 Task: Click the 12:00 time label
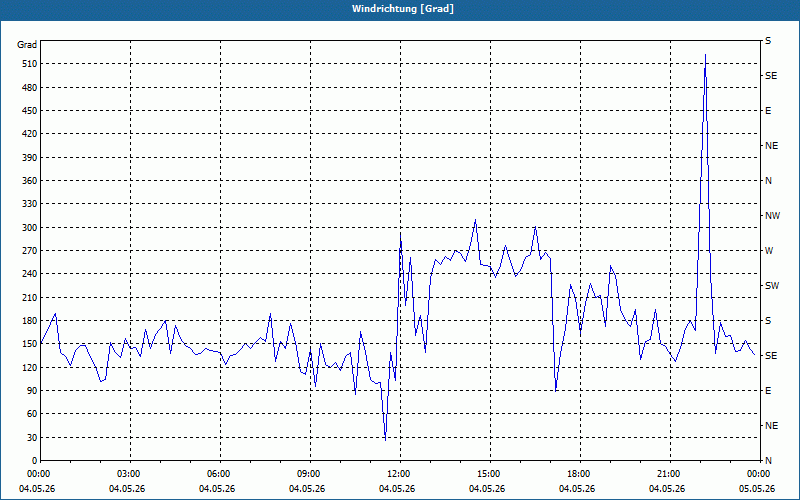[400, 473]
